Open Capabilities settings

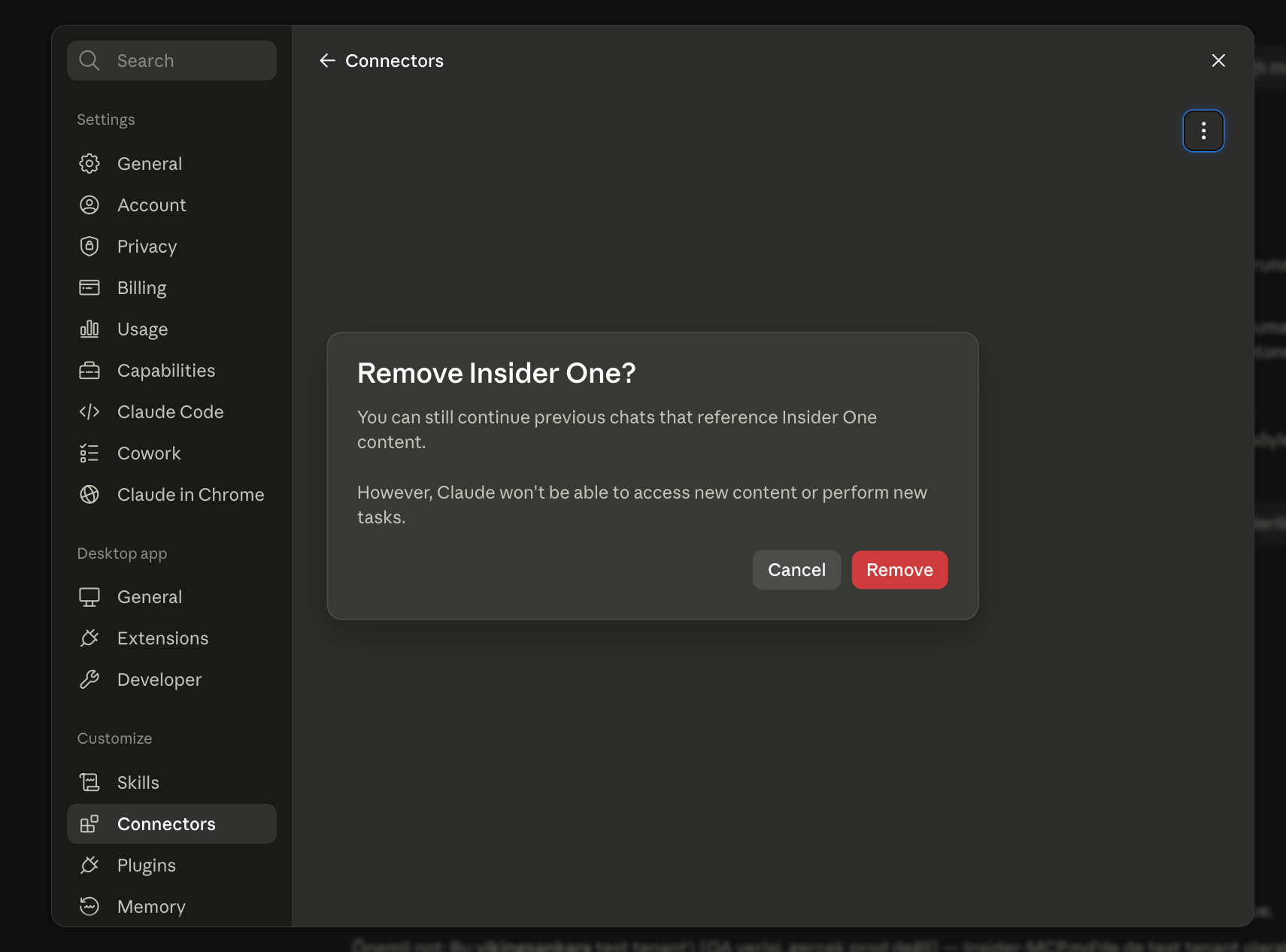click(171, 370)
